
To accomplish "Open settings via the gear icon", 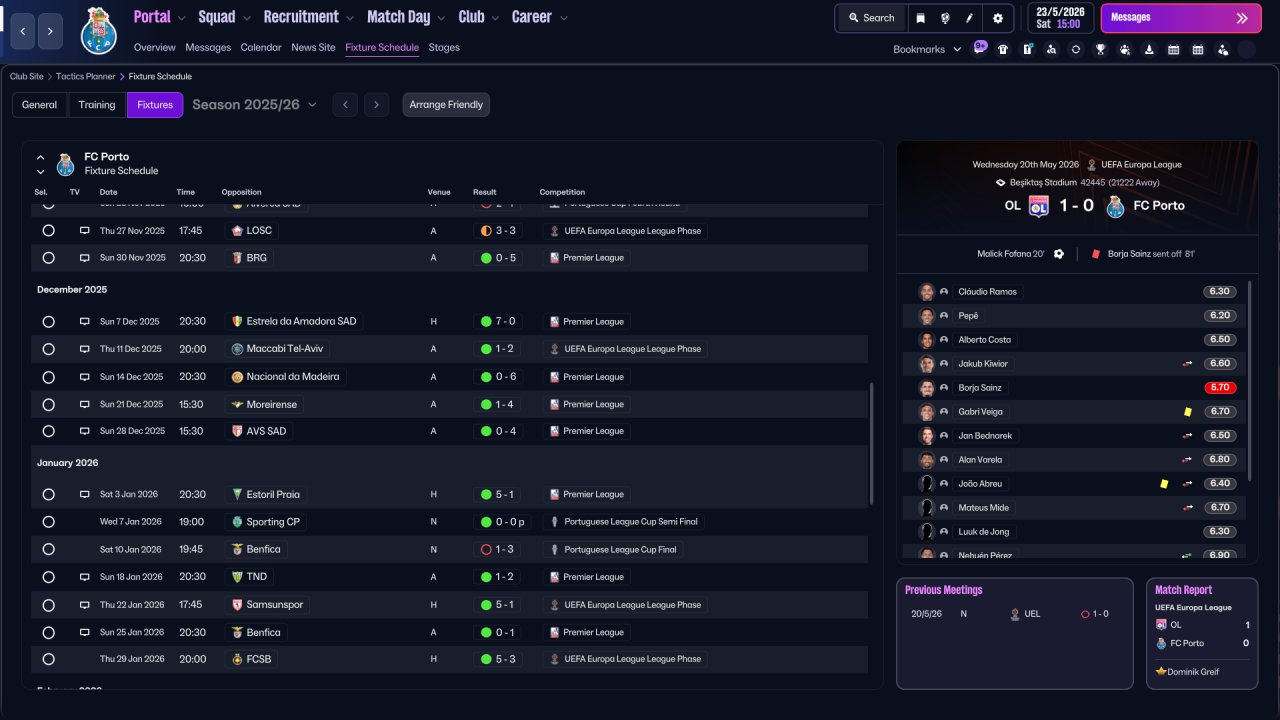I will 997,18.
